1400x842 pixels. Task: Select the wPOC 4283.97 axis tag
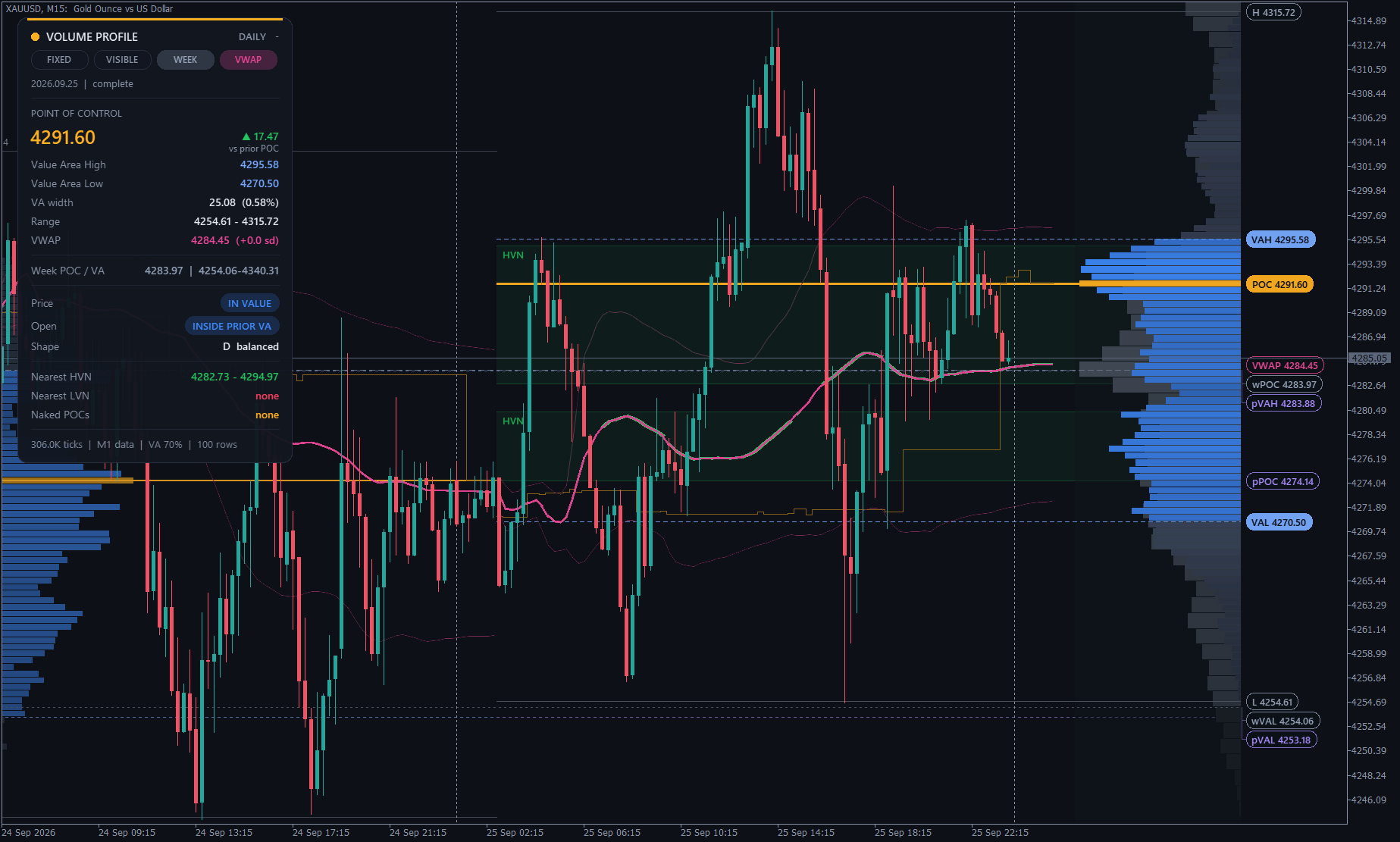(x=1284, y=384)
